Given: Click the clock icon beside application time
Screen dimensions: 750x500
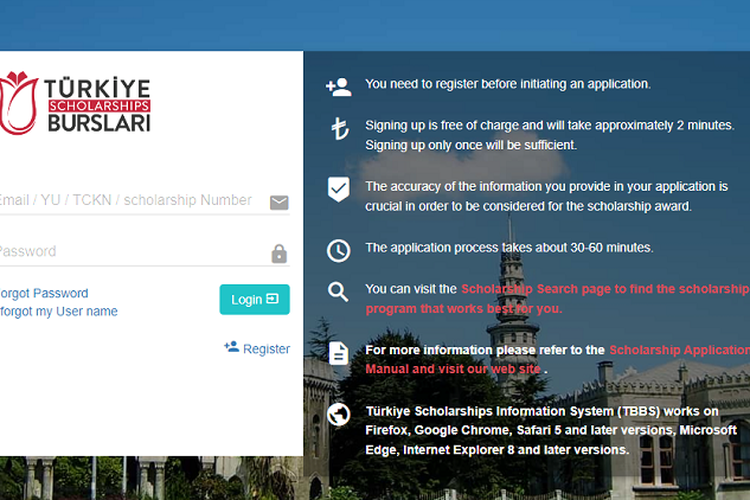Looking at the screenshot, I should coord(338,250).
